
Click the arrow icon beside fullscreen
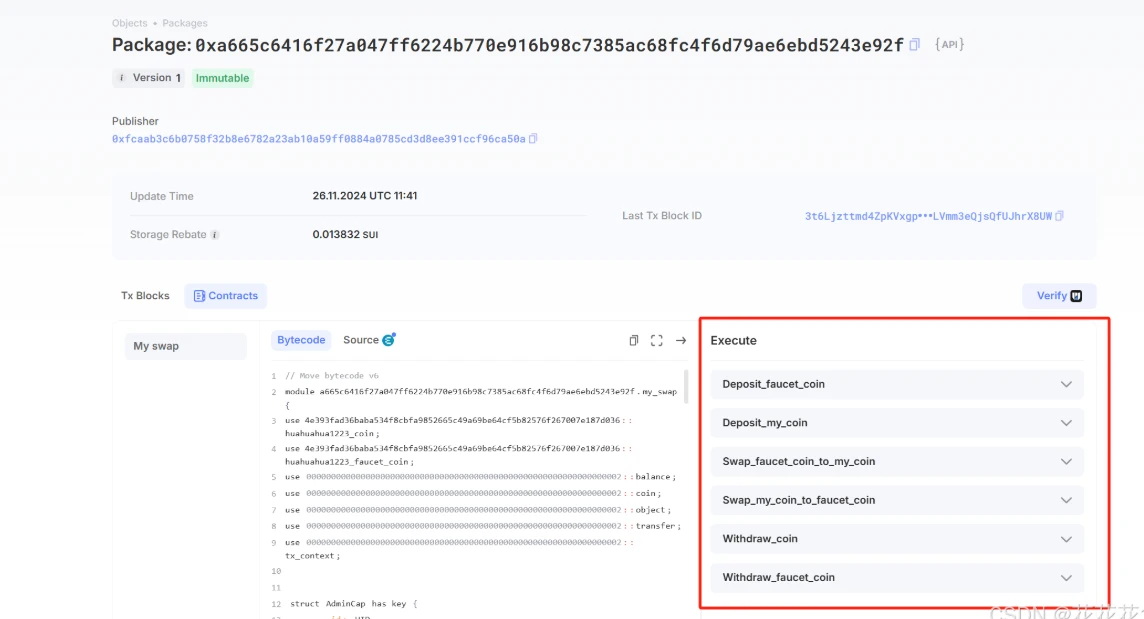click(681, 341)
